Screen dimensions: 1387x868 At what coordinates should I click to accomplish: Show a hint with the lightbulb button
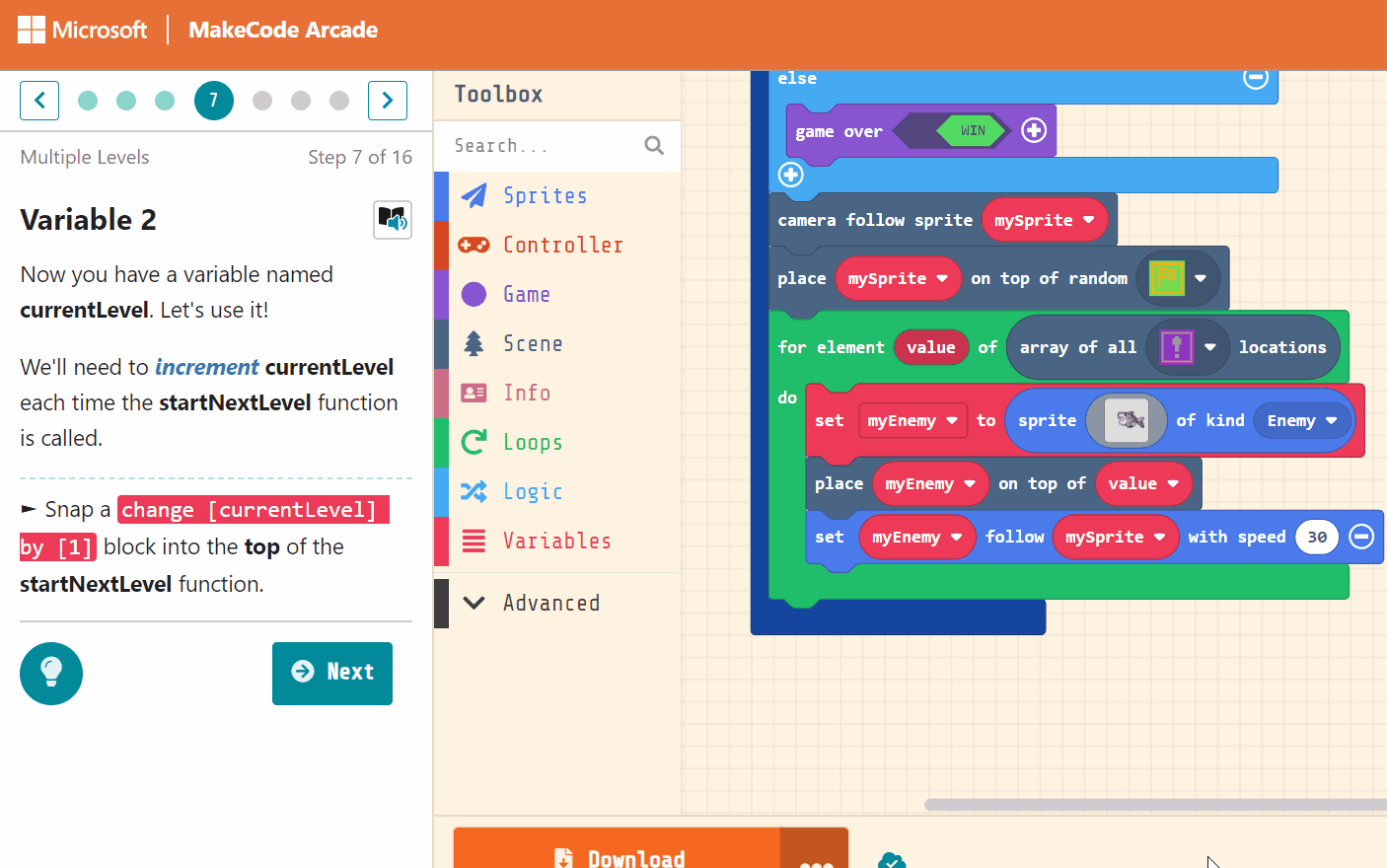50,674
